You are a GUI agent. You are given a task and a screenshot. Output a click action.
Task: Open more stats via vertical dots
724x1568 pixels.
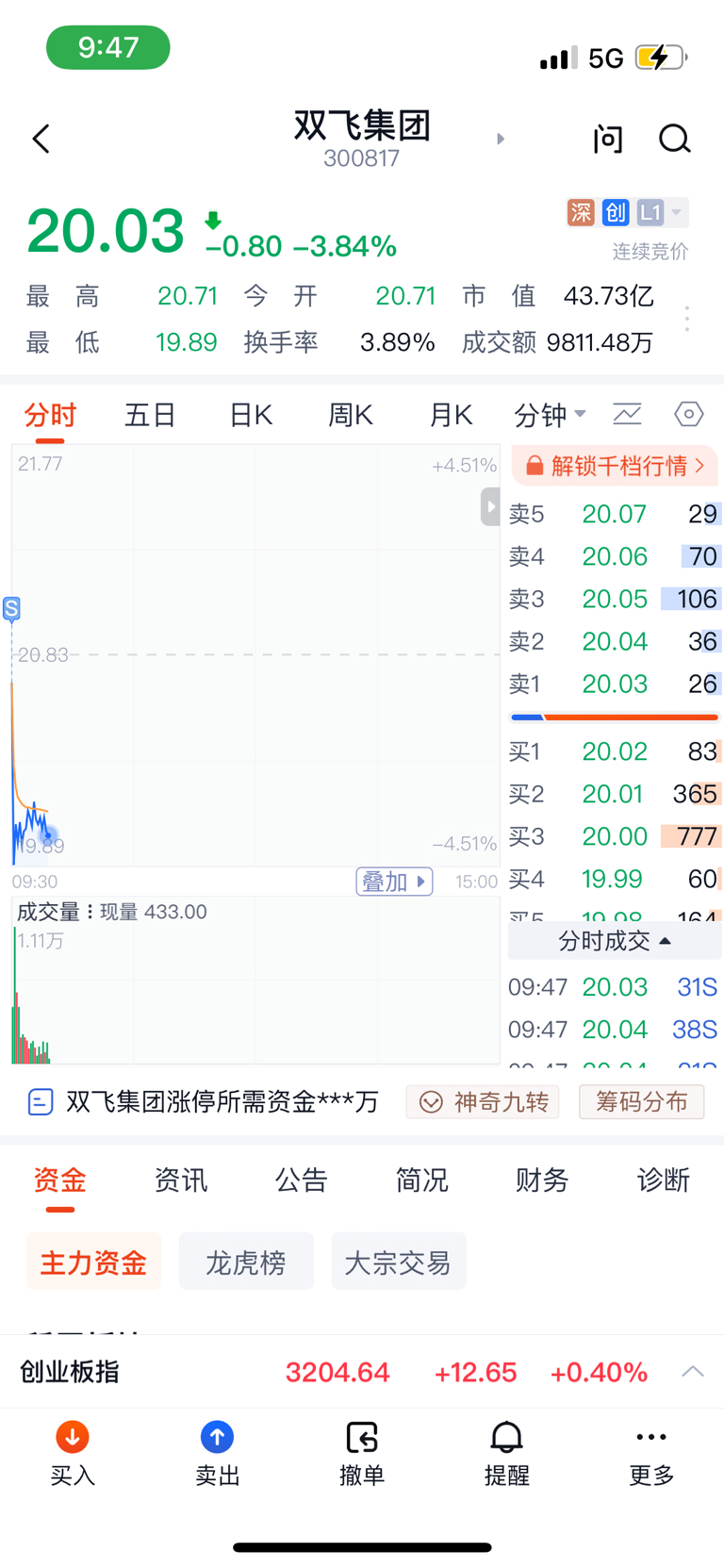tap(687, 319)
